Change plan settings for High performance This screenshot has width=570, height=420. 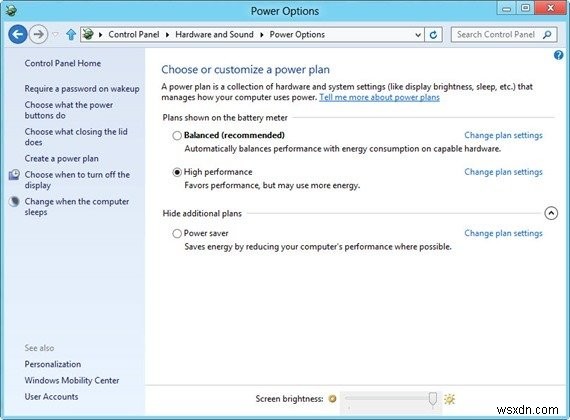pos(503,172)
